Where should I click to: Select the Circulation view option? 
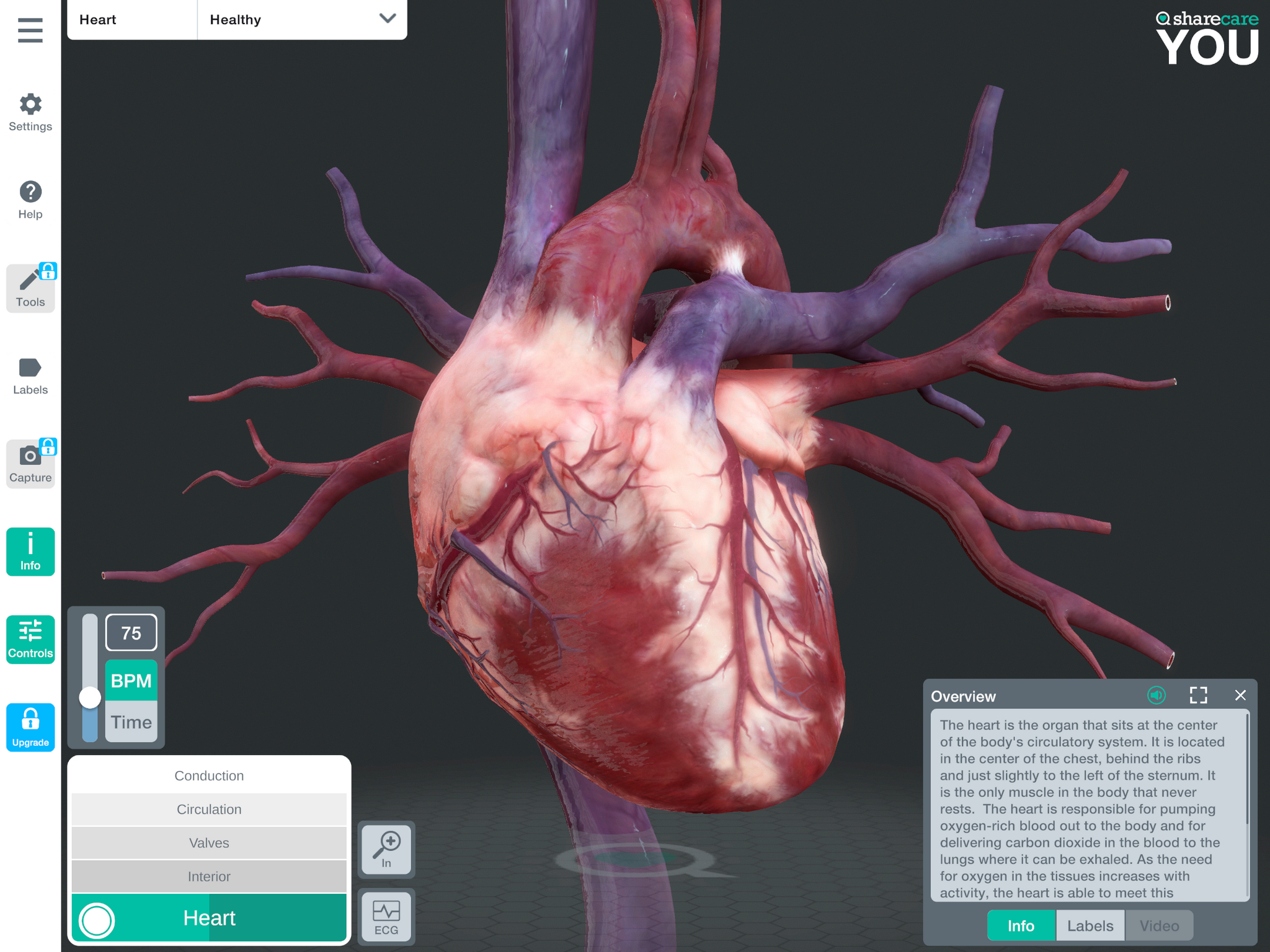tap(209, 809)
